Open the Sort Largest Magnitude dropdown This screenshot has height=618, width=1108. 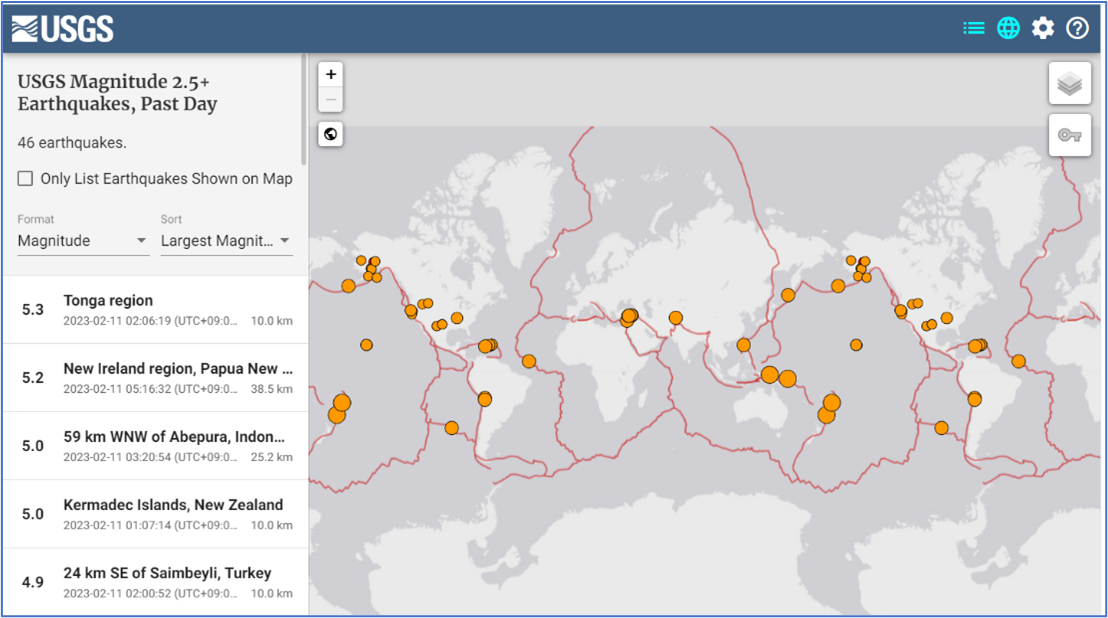pos(226,241)
